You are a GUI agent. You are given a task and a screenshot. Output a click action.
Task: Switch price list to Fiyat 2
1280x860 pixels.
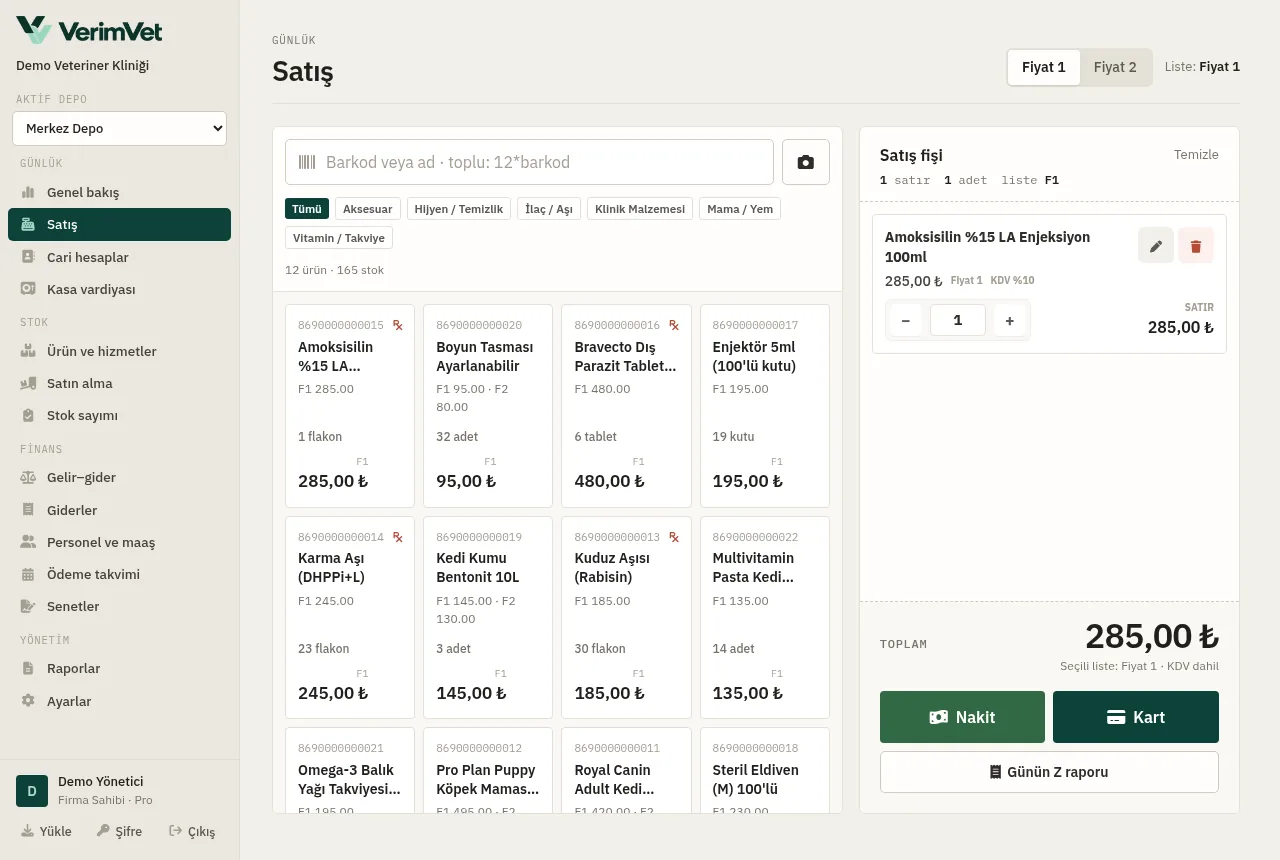pyautogui.click(x=1115, y=67)
